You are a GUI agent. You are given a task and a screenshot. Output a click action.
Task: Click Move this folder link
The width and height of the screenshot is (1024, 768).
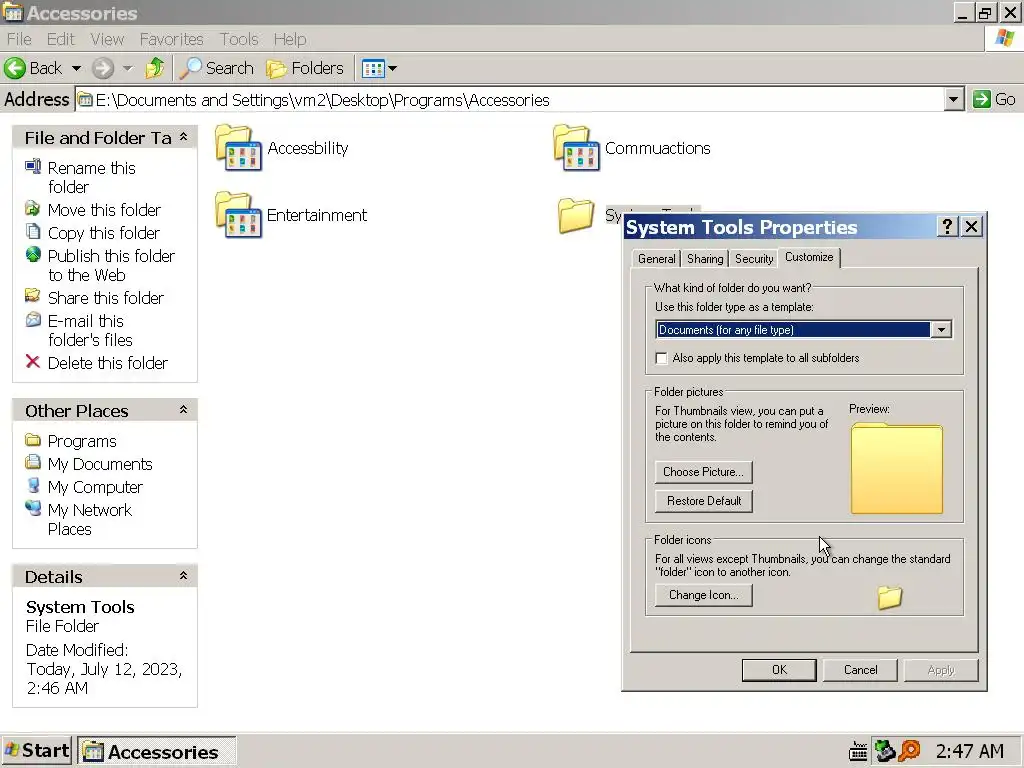click(104, 210)
